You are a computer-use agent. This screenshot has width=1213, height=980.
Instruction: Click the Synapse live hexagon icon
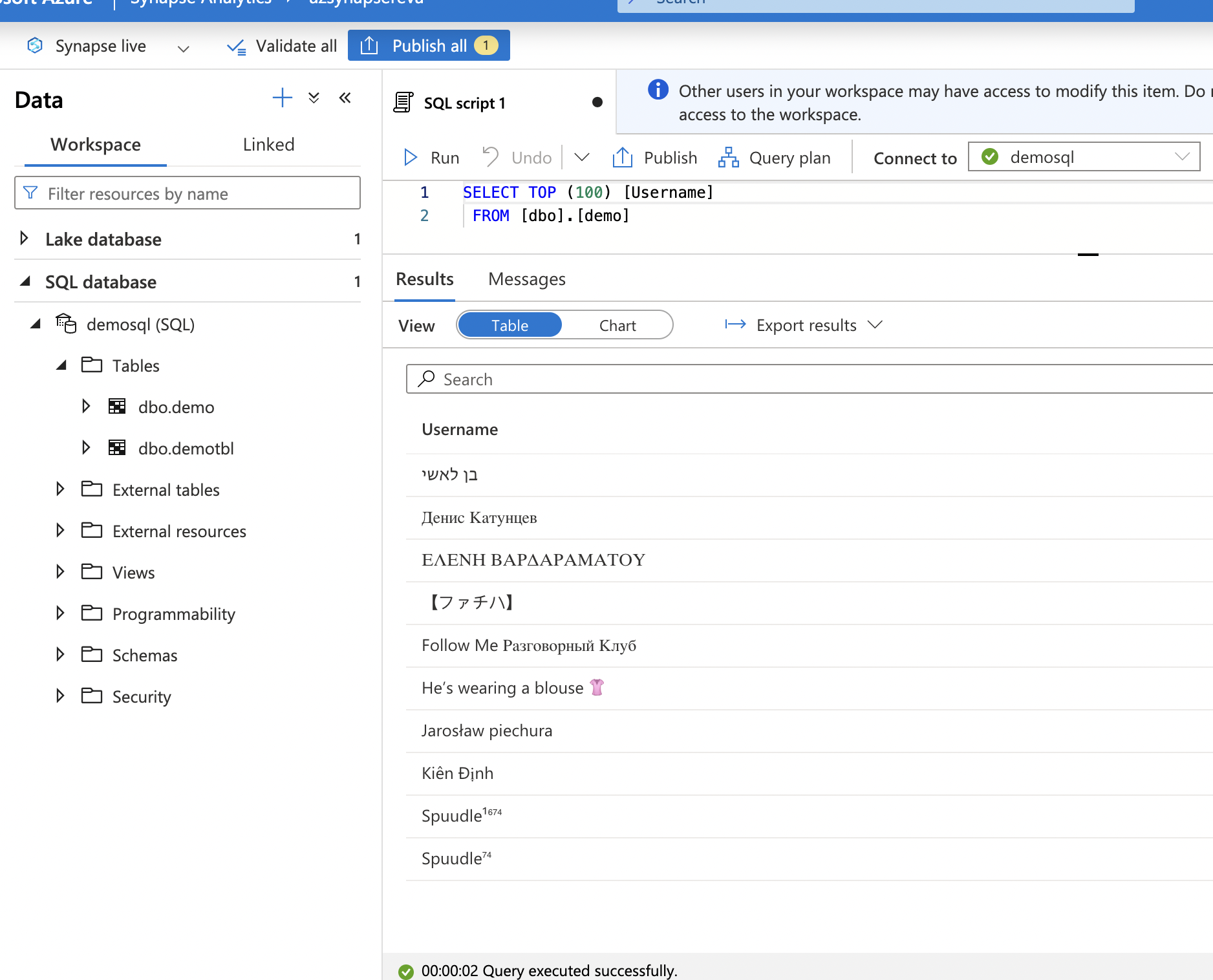click(35, 45)
